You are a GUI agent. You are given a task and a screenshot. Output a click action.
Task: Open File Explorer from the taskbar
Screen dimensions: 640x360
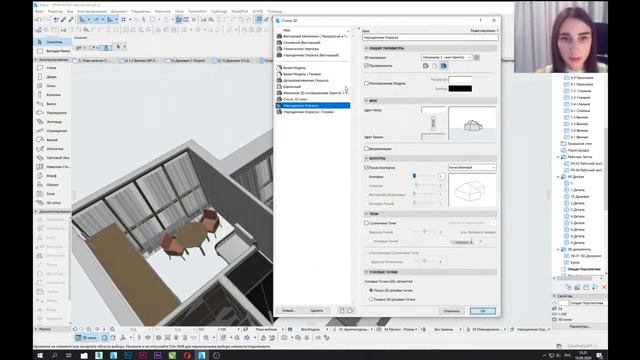(84, 356)
